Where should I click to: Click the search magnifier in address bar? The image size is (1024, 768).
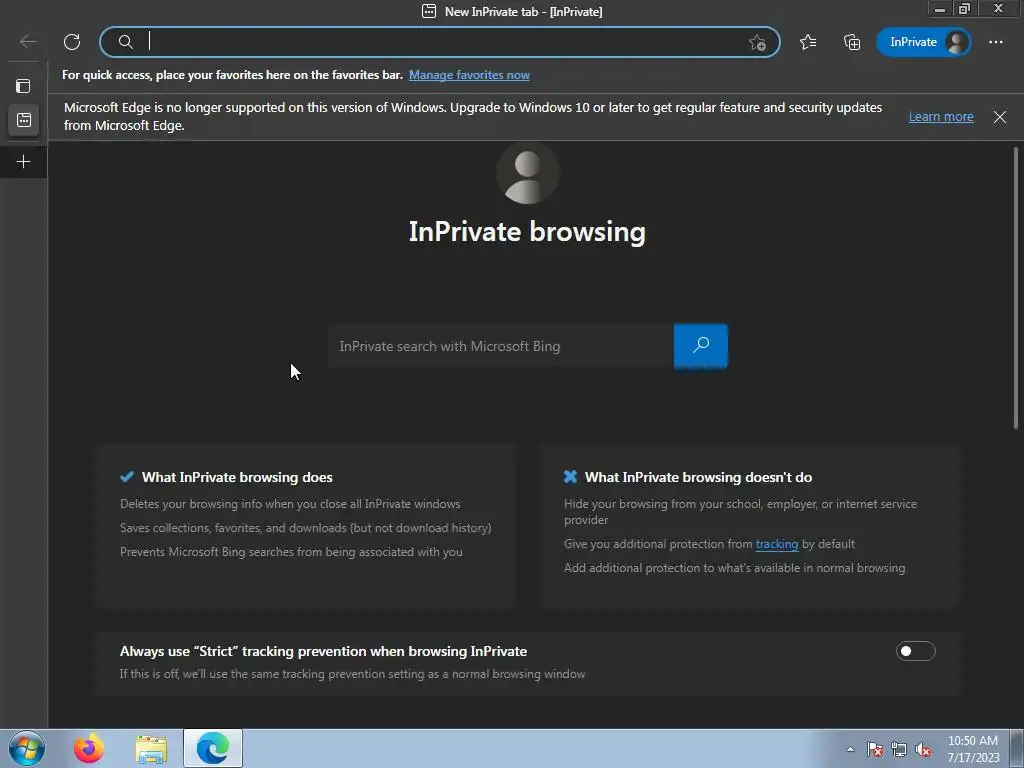(x=125, y=42)
